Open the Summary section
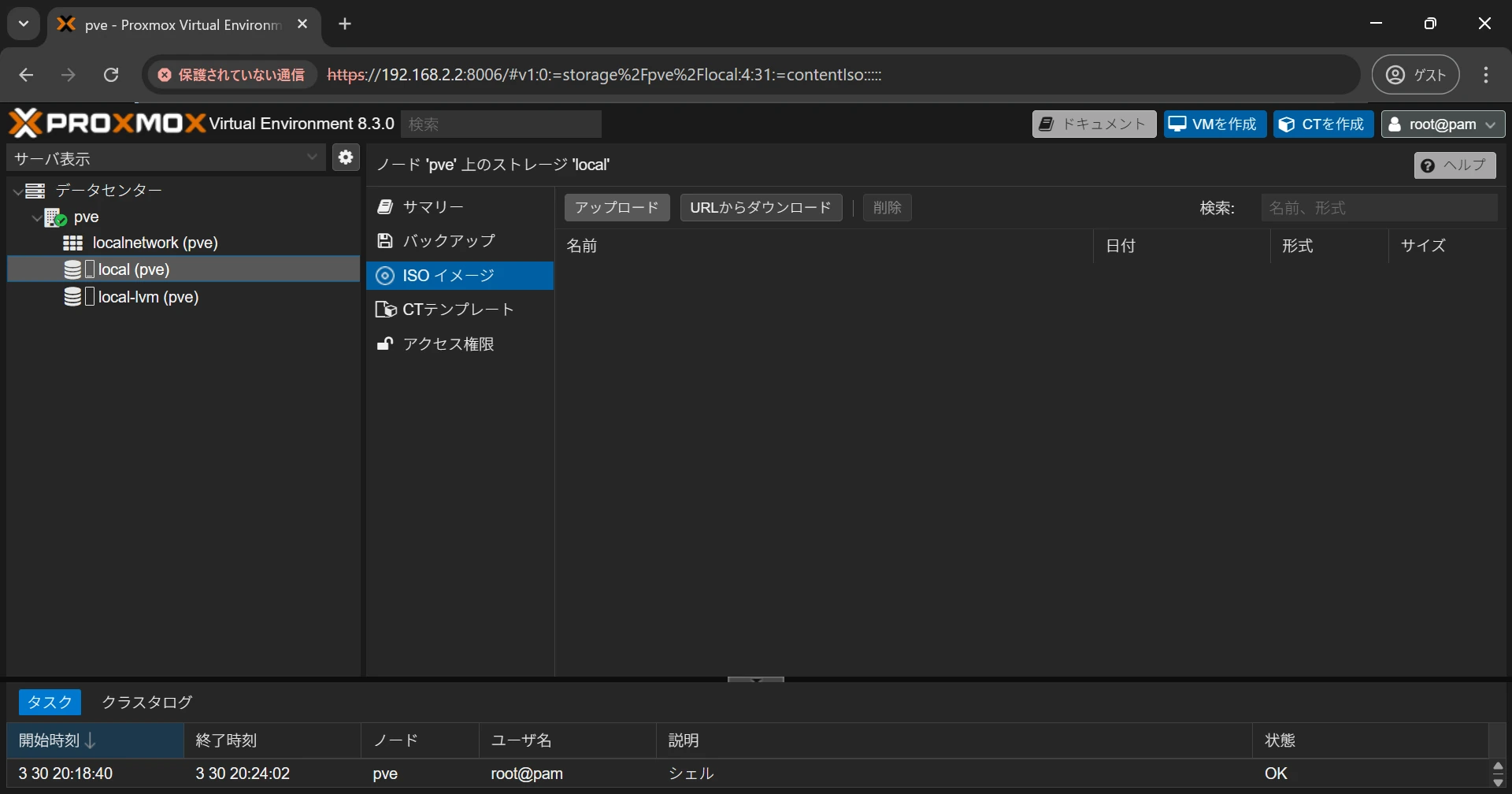The height and width of the screenshot is (794, 1512). pyautogui.click(x=460, y=207)
